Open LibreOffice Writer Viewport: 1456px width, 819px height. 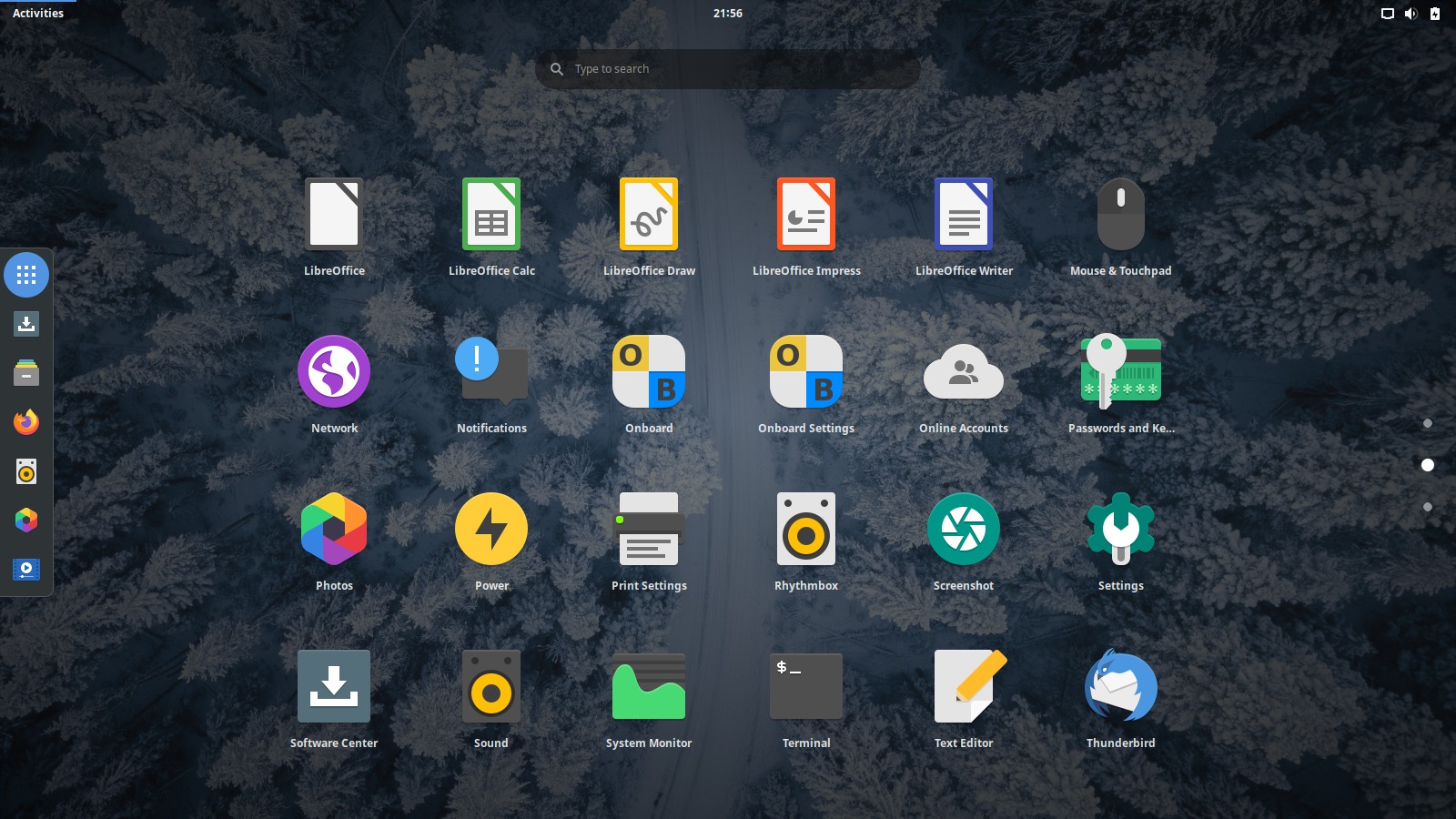964,215
